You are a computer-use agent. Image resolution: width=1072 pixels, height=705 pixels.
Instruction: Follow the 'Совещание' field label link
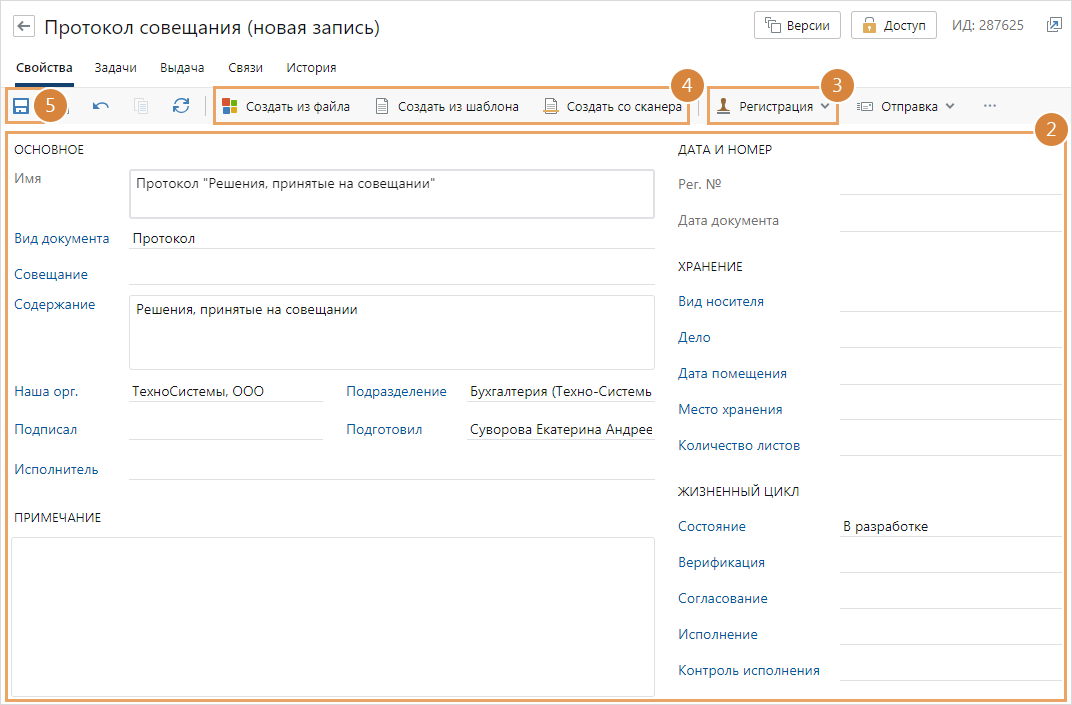[x=51, y=274]
